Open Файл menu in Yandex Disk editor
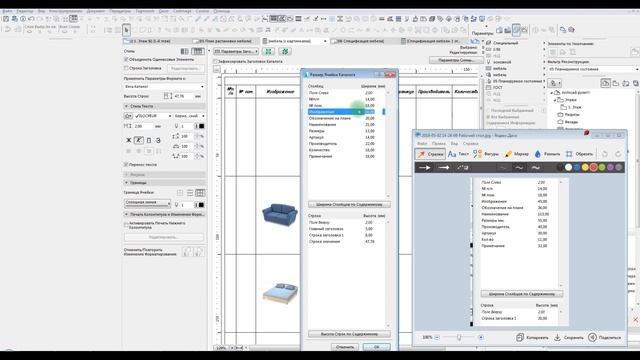Image resolution: width=640 pixels, height=360 pixels. click(422, 144)
